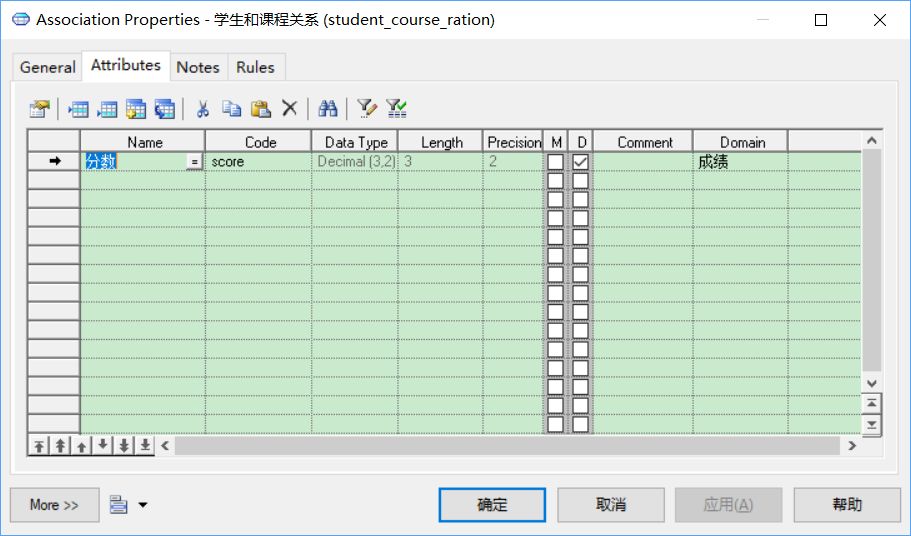911x536 pixels.
Task: Go to the Rules tab
Action: pyautogui.click(x=256, y=67)
